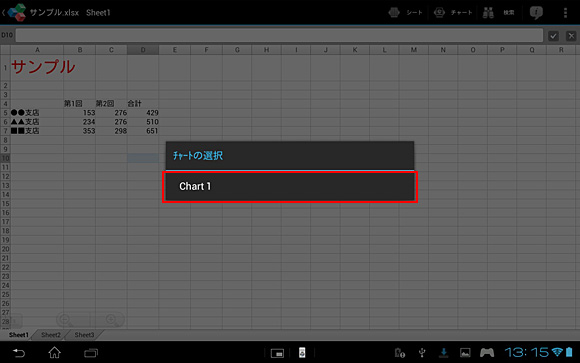The image size is (580, 363).
Task: Select the 第2回 header cell
Action: pyautogui.click(x=111, y=104)
